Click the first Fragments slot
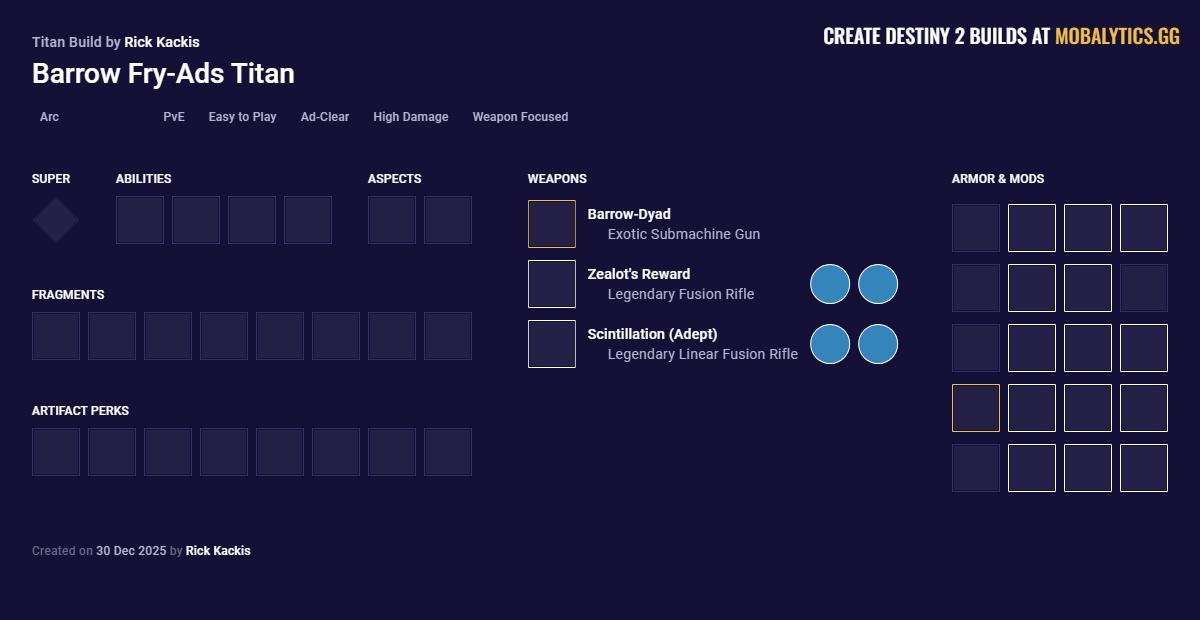The width and height of the screenshot is (1200, 620). click(x=56, y=336)
